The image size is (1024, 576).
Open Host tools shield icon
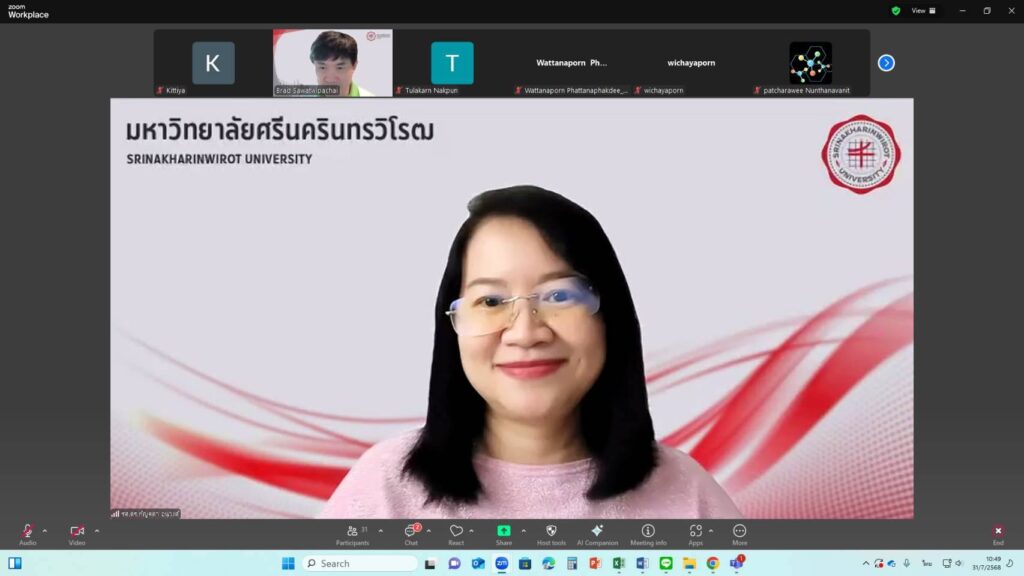tap(551, 534)
